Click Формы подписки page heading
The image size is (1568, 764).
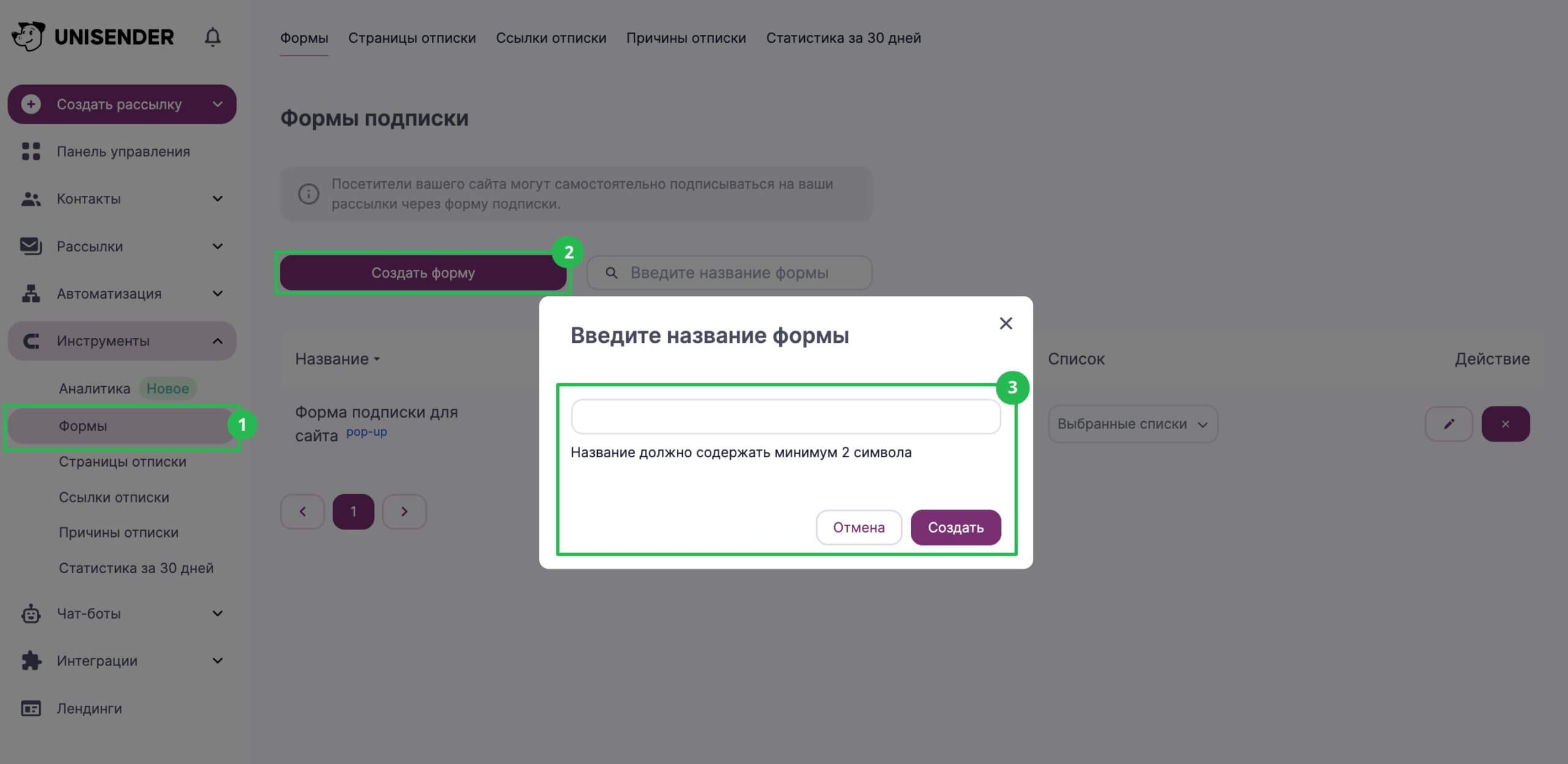[x=374, y=118]
